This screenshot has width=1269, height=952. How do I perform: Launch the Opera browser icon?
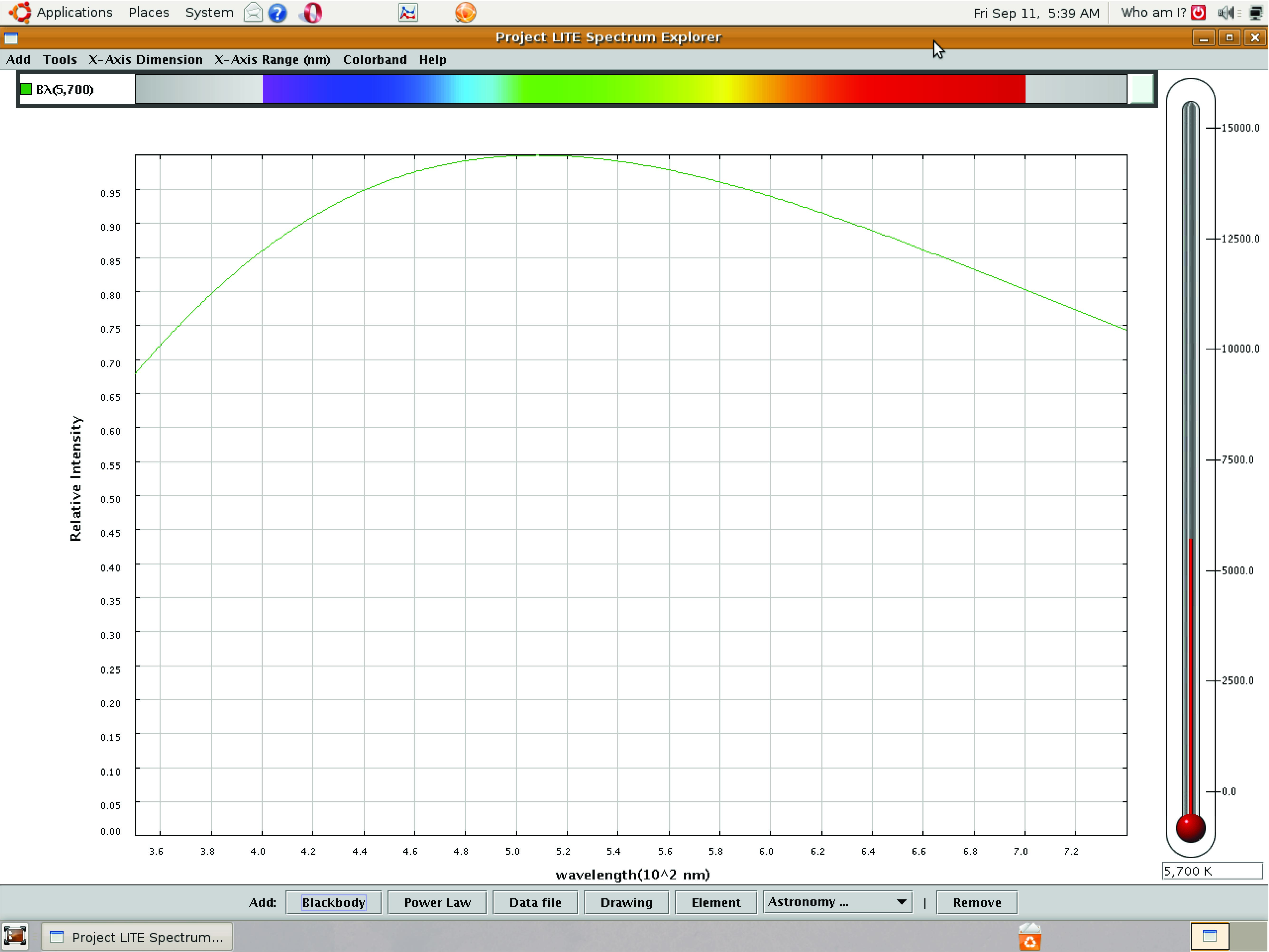point(311,13)
